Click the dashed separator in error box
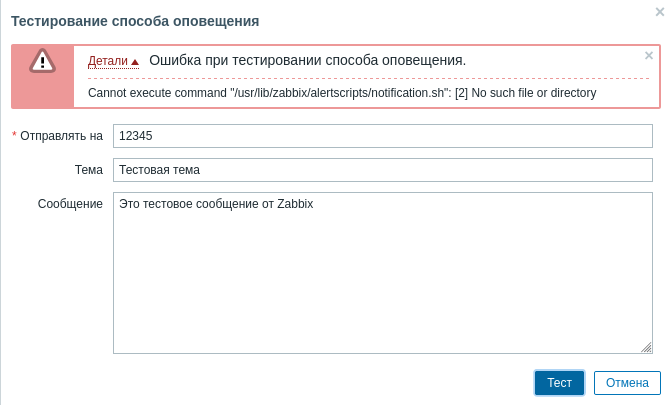 (x=370, y=77)
